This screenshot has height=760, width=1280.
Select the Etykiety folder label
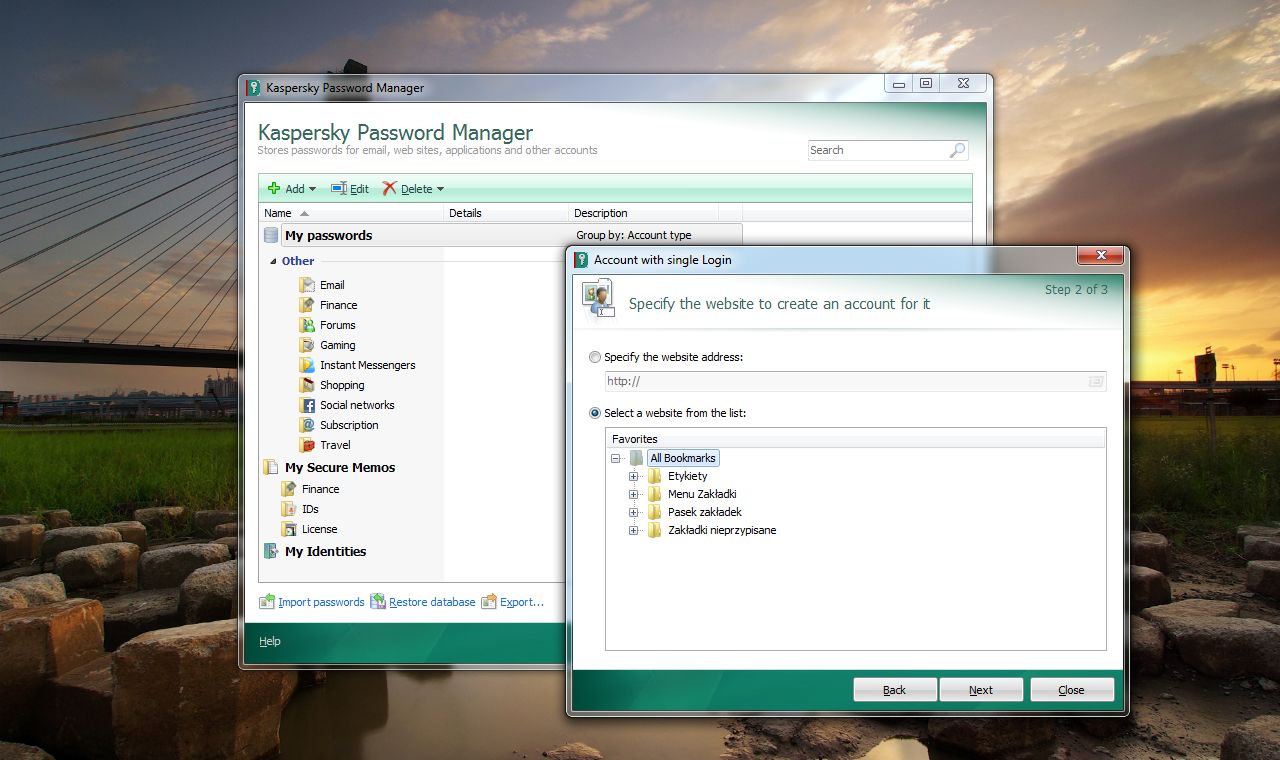point(688,476)
